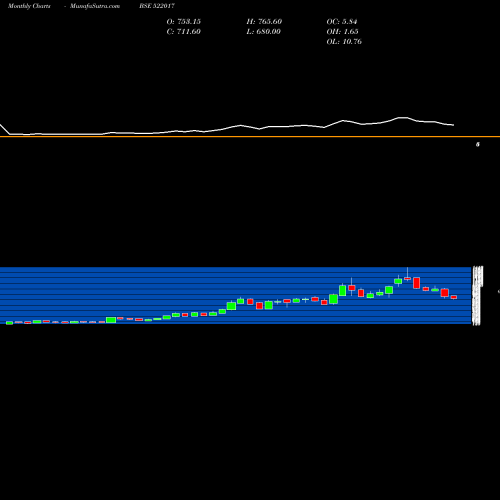Screen dimensions: 500x500
Task: Click the 'BSE 522017' symbol text
Action: (x=157, y=6)
